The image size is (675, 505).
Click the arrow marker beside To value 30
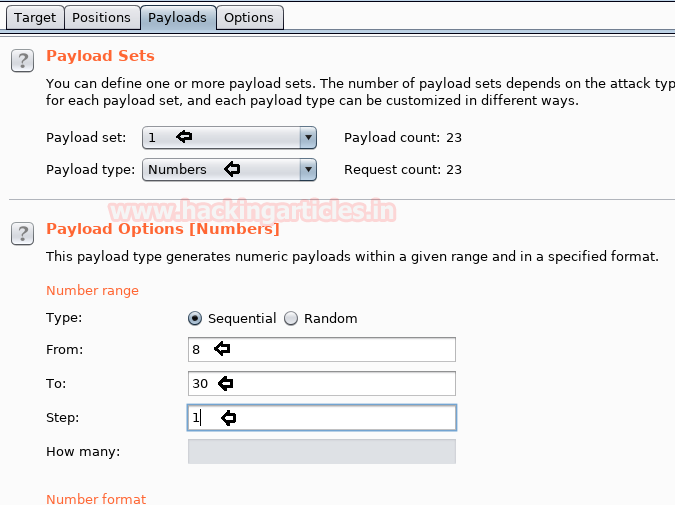tap(225, 383)
